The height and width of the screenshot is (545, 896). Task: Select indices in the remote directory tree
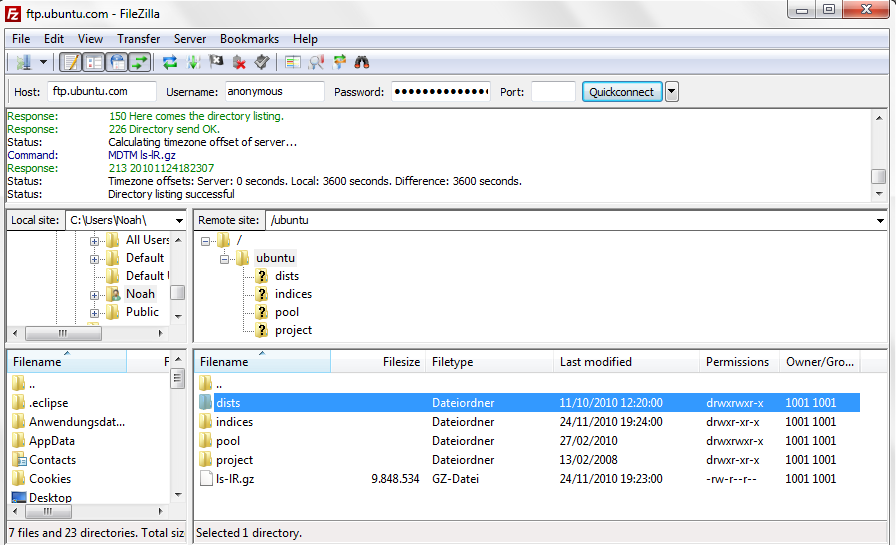293,294
